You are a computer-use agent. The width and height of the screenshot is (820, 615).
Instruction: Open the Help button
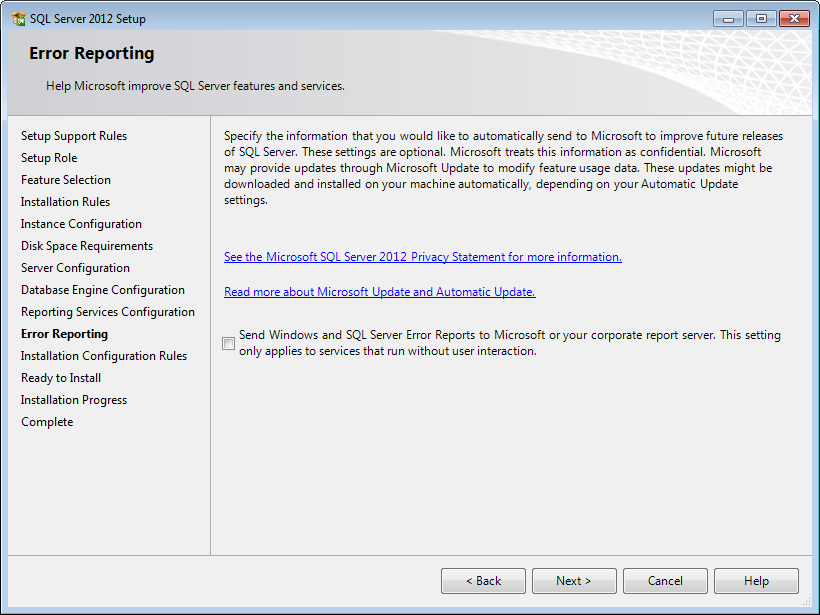pos(756,581)
